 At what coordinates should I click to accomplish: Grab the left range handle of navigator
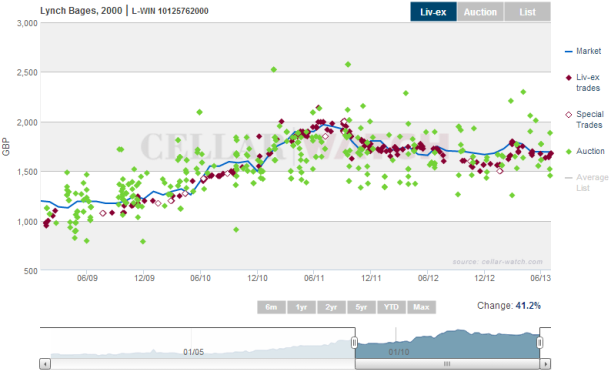click(x=354, y=343)
